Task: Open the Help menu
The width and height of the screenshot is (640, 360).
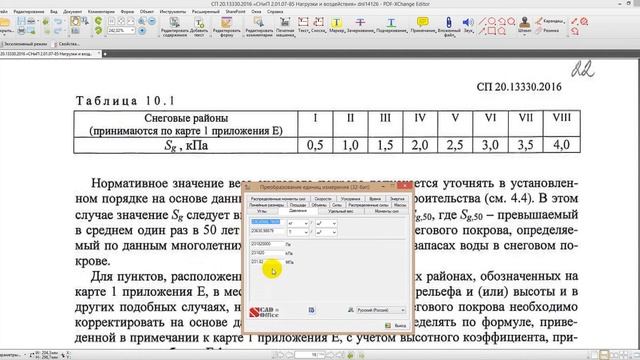Action: click(x=275, y=12)
